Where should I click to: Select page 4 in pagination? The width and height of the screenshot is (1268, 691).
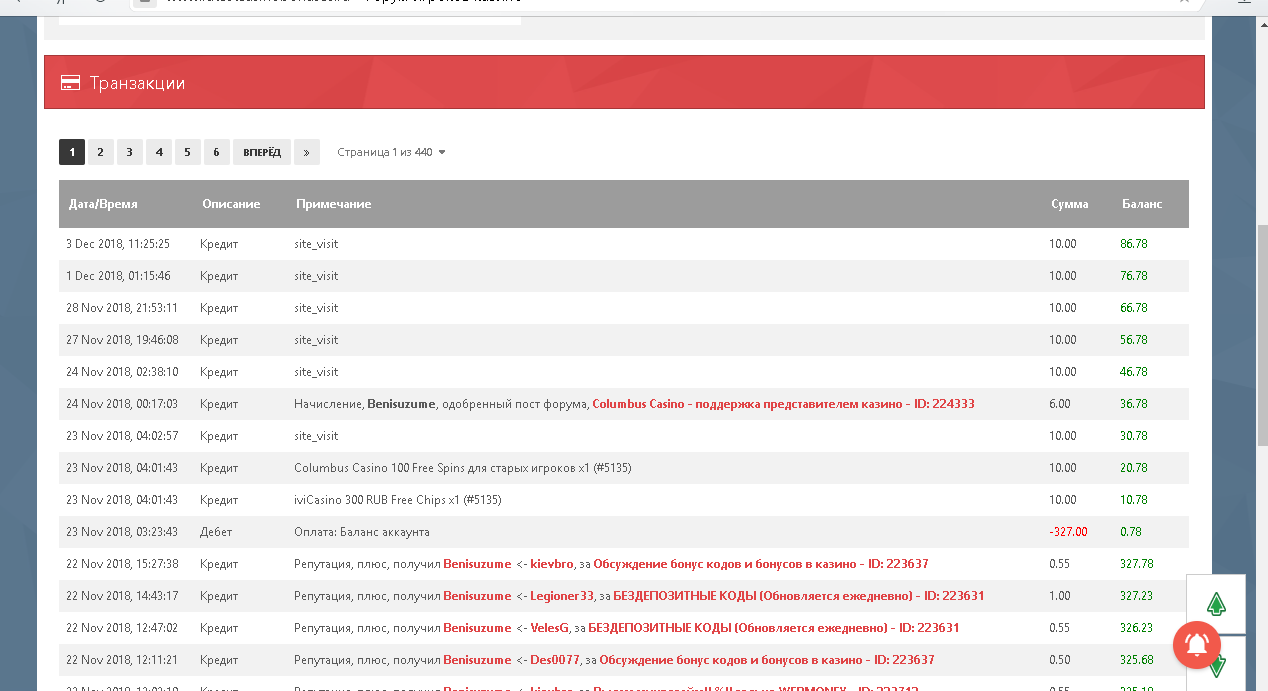(x=158, y=152)
